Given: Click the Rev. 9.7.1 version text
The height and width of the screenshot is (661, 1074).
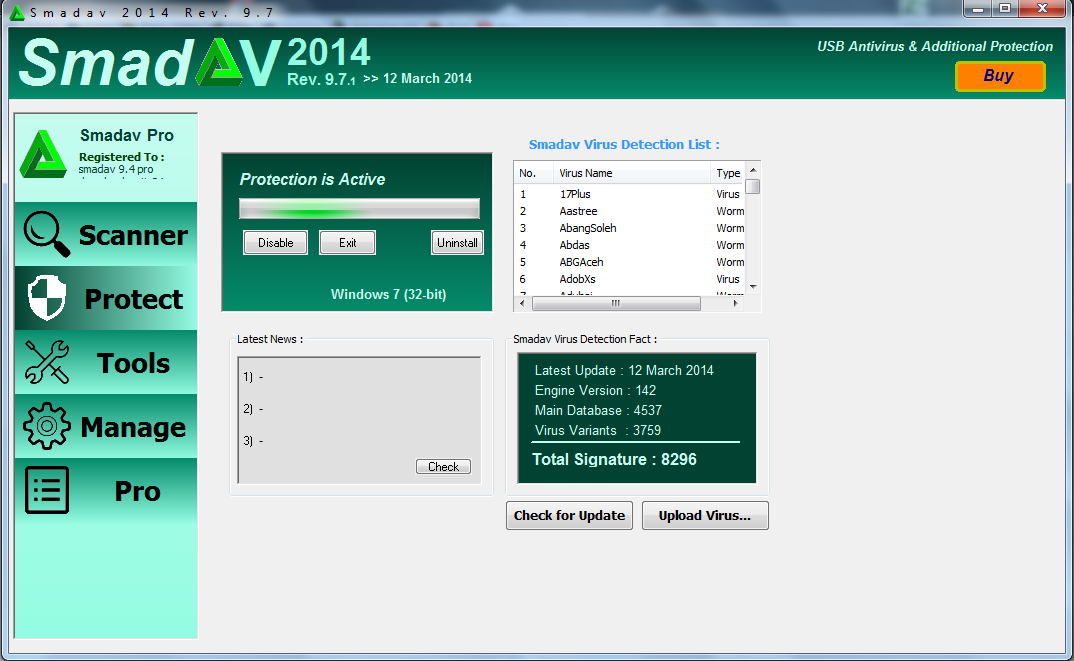Looking at the screenshot, I should point(321,79).
